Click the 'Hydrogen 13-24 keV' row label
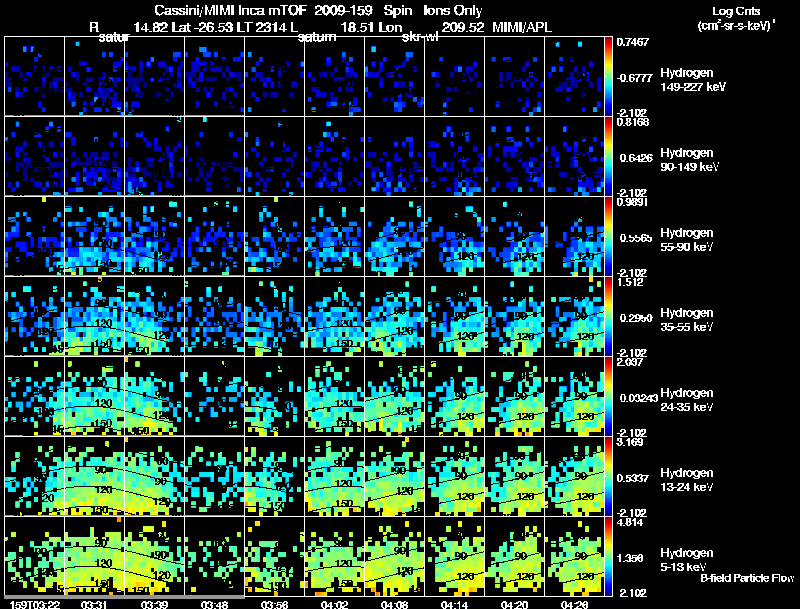The height and width of the screenshot is (609, 800). (x=687, y=480)
